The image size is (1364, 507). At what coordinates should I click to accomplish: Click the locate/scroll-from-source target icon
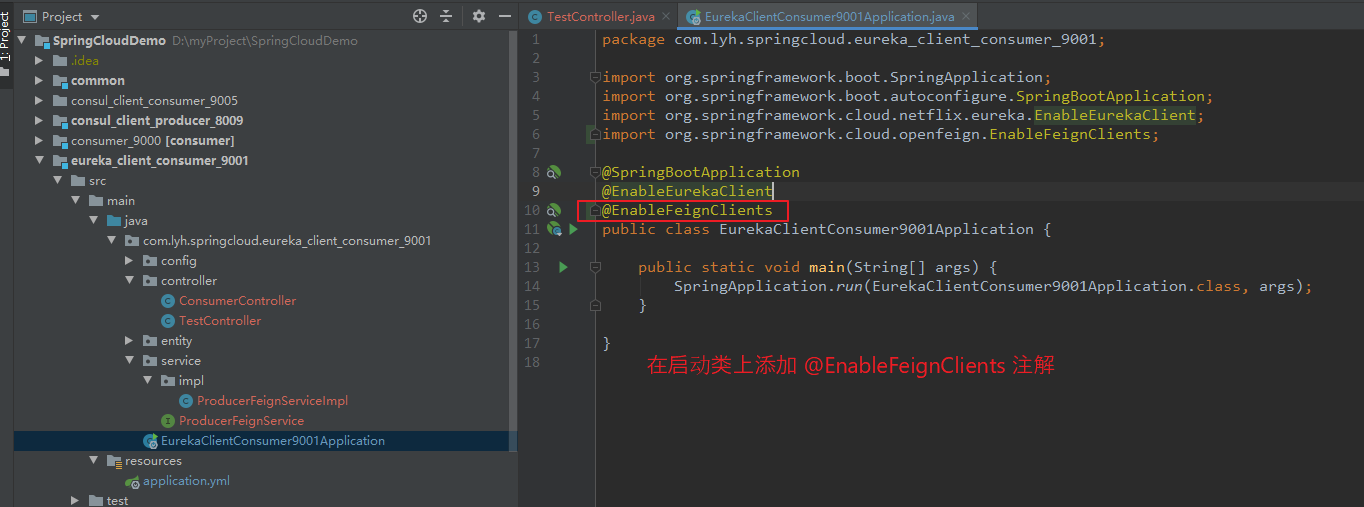(420, 17)
